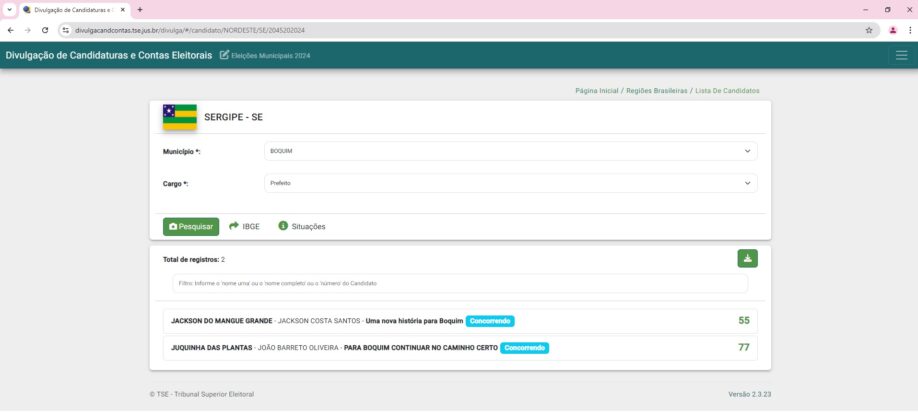Image resolution: width=918 pixels, height=420 pixels.
Task: Reload the current page
Action: (44, 30)
